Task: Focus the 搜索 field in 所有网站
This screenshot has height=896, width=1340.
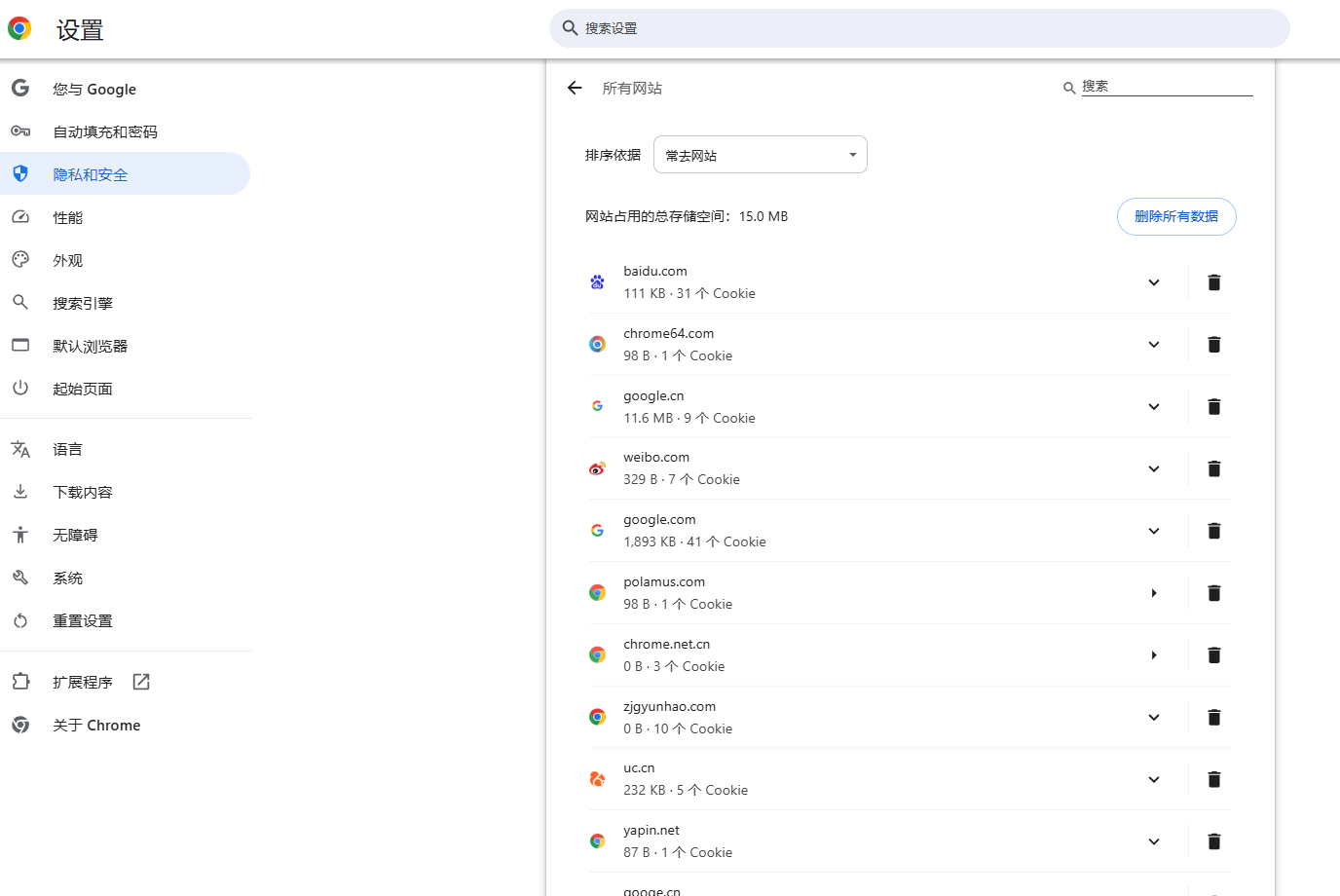Action: (x=1166, y=87)
